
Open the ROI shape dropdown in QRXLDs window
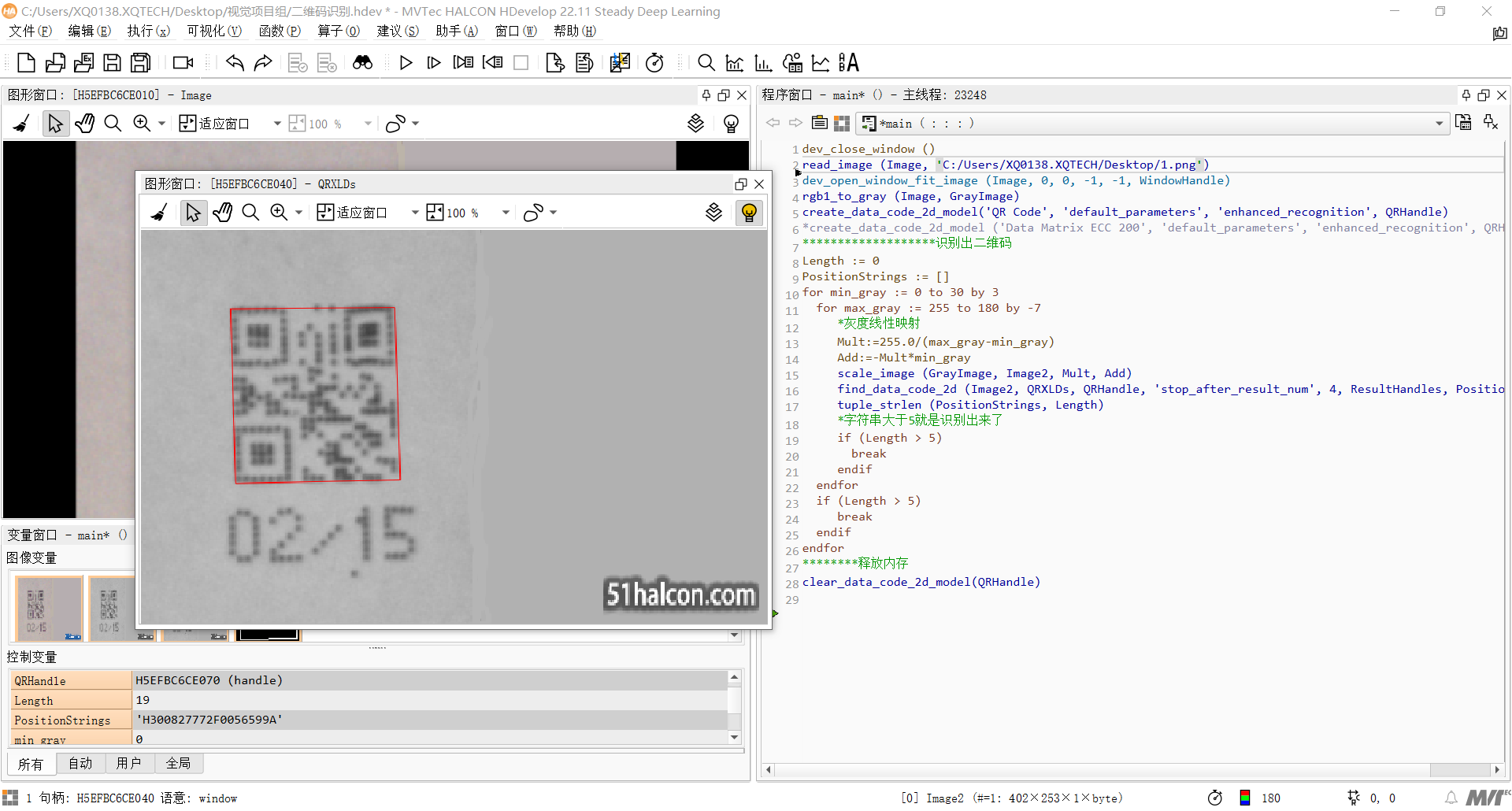(554, 213)
